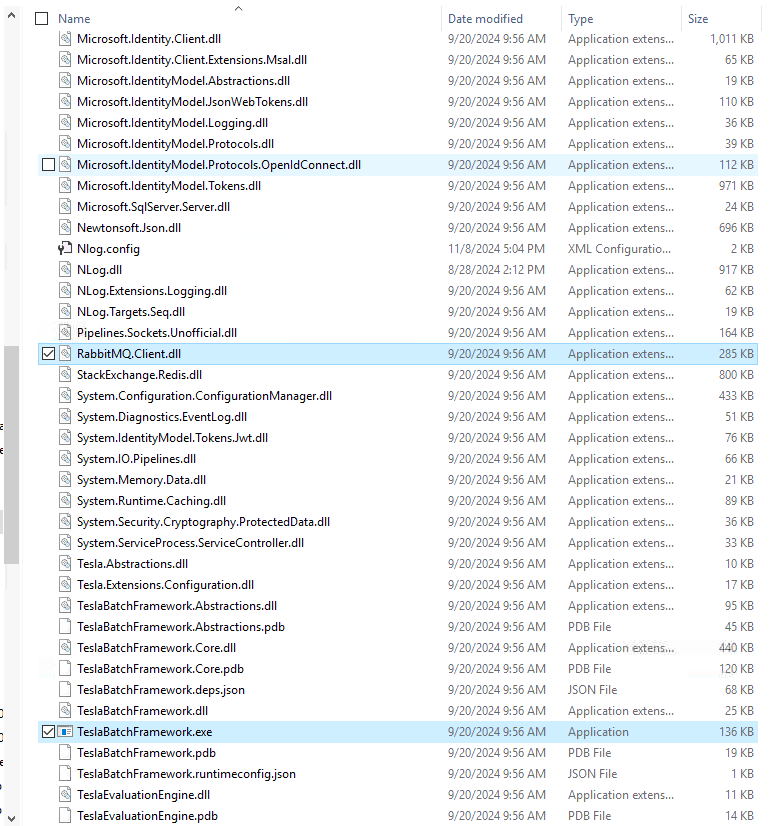Click the TeslaEvaluationEngine.dll file icon
The height and width of the screenshot is (826, 778).
(x=65, y=795)
